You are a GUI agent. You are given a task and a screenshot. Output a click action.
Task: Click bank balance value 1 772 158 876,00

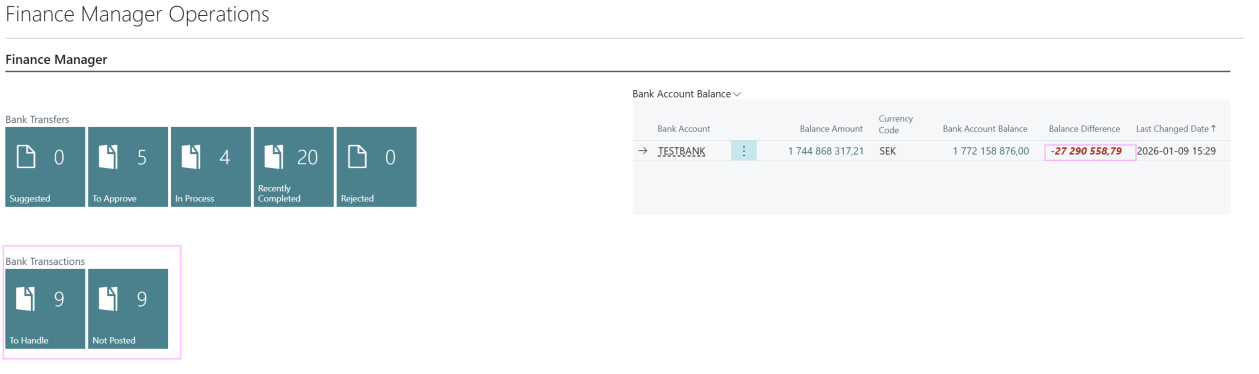(x=990, y=151)
